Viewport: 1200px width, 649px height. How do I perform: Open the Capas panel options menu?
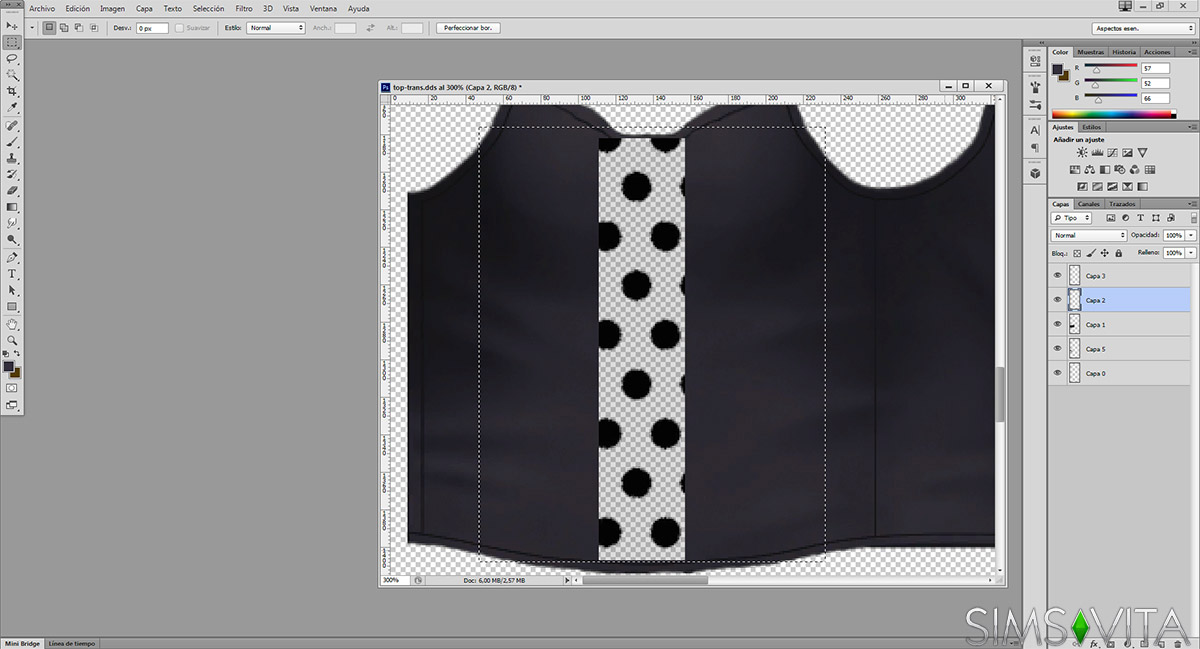pos(1192,204)
